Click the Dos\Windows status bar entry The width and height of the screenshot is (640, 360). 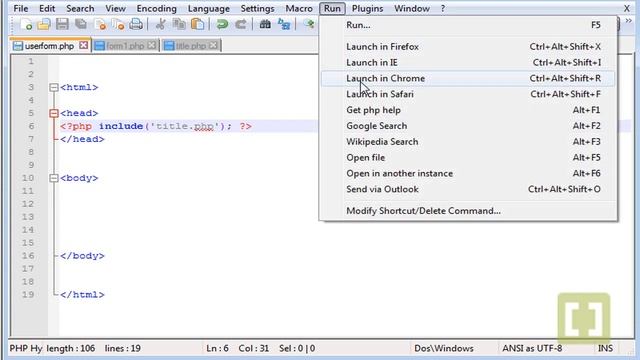coord(444,349)
